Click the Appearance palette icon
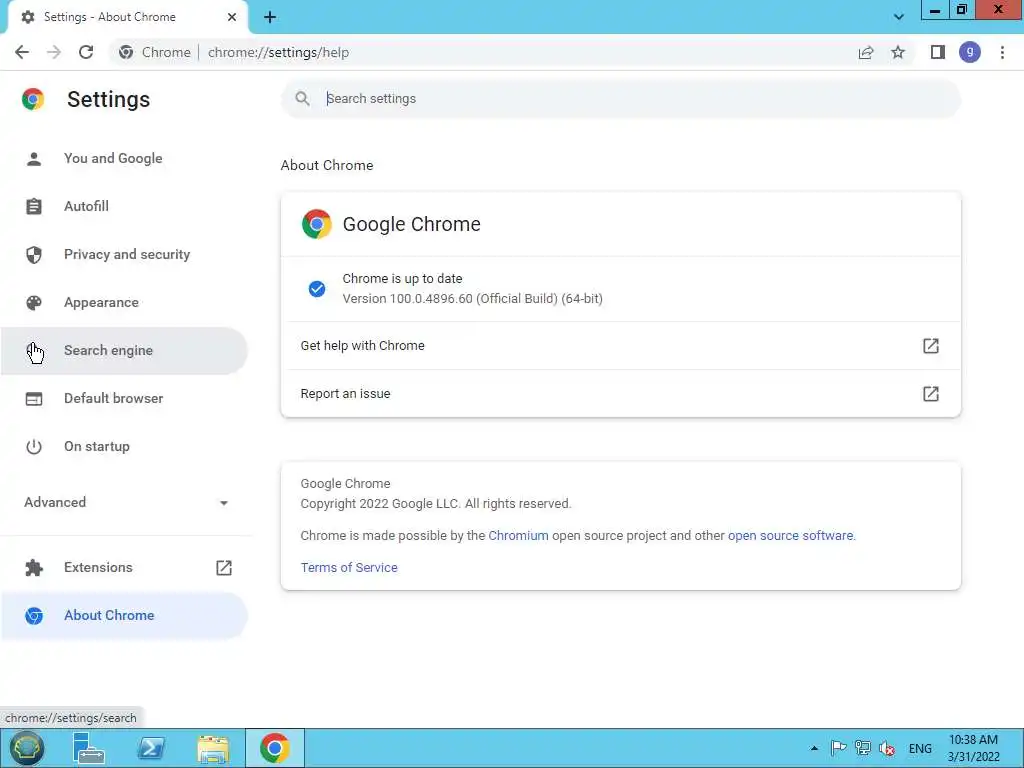This screenshot has width=1024, height=768. 34,302
